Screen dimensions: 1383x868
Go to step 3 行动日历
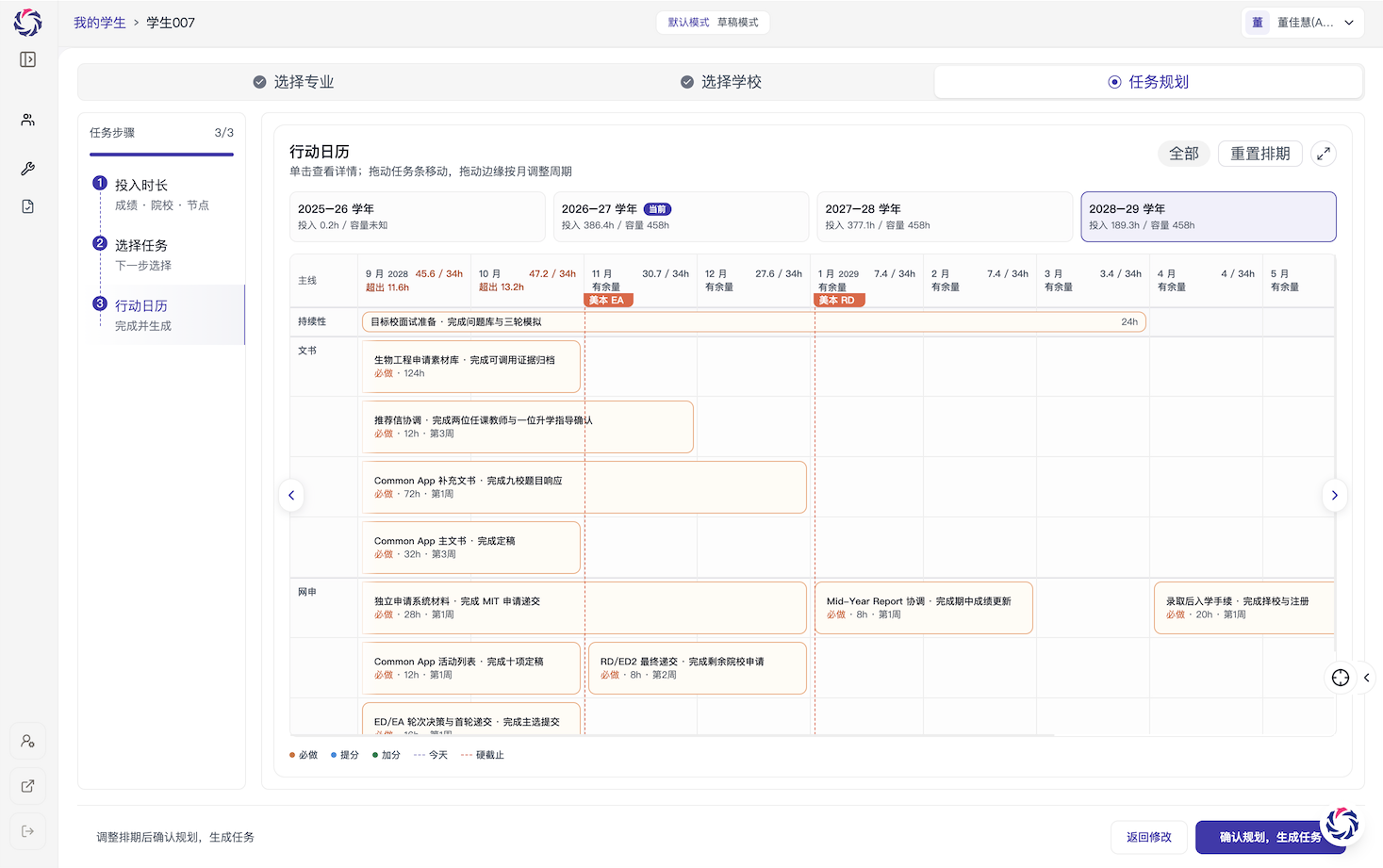pos(166,315)
